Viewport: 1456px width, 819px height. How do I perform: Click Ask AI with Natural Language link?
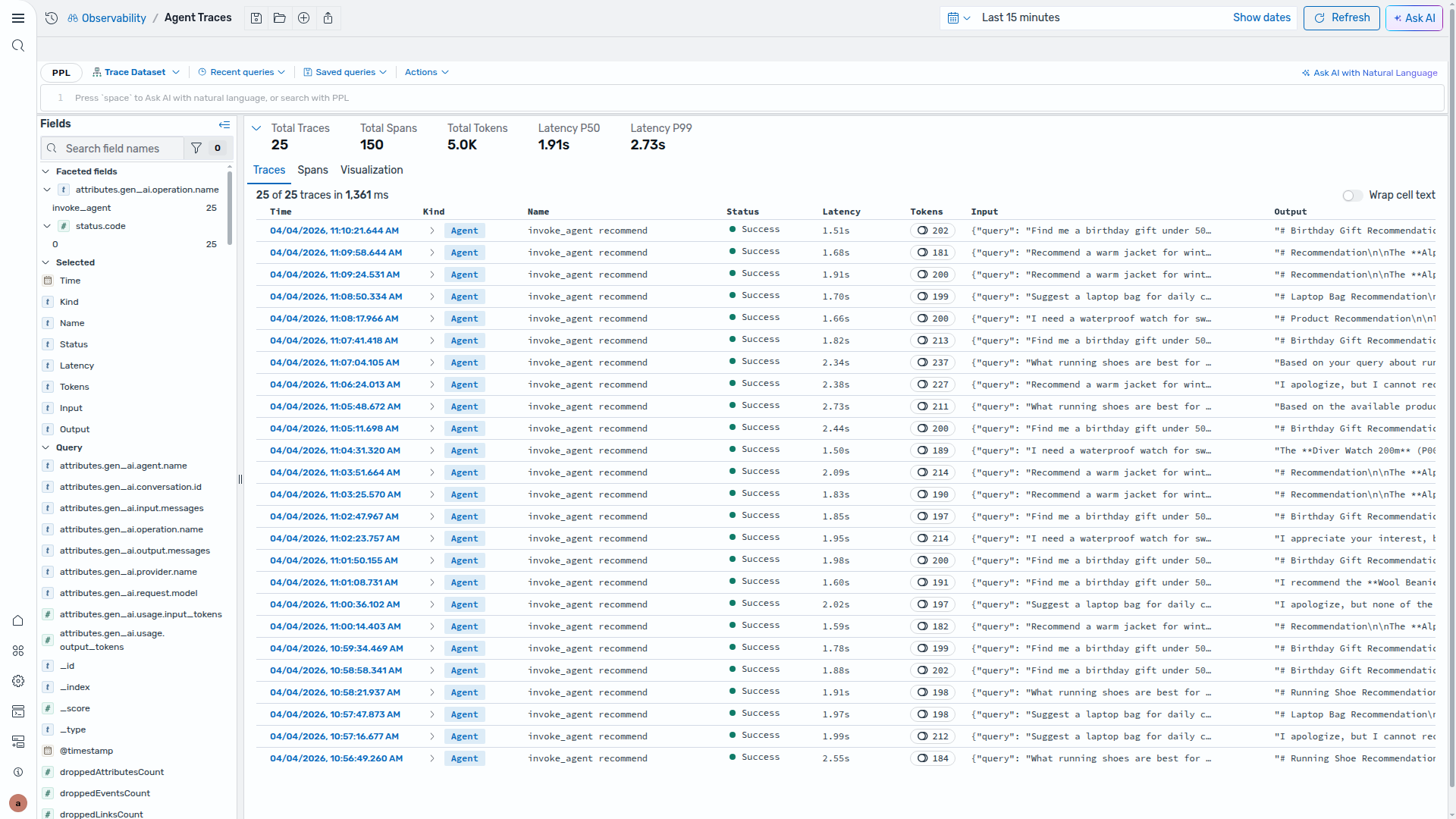click(x=1370, y=73)
